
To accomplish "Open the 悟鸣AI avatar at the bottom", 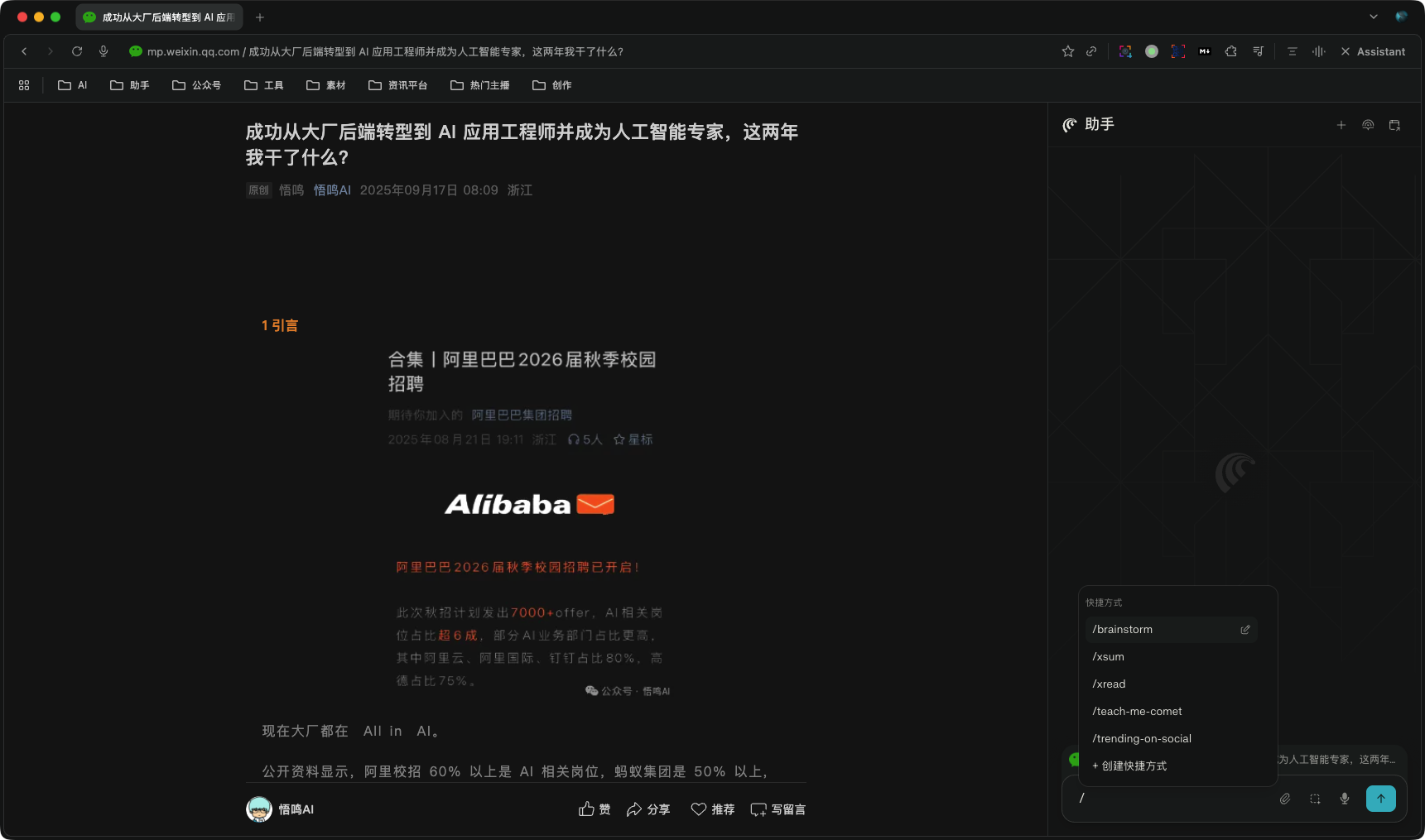I will [259, 809].
